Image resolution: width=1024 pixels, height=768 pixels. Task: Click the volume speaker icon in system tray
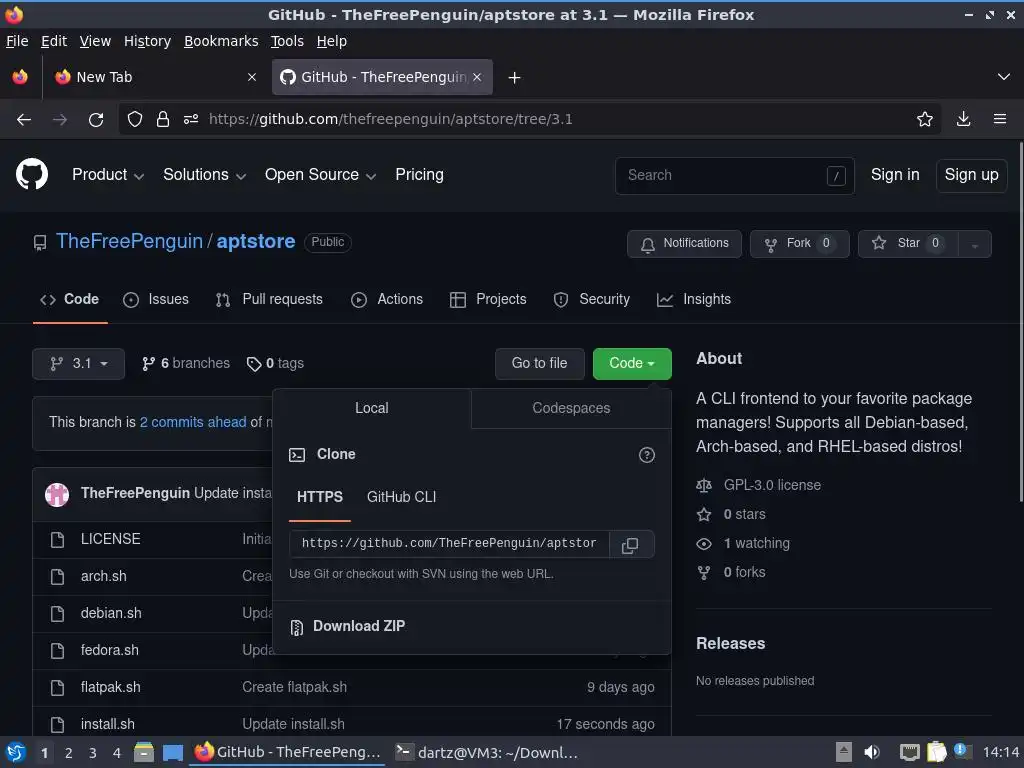[872, 752]
